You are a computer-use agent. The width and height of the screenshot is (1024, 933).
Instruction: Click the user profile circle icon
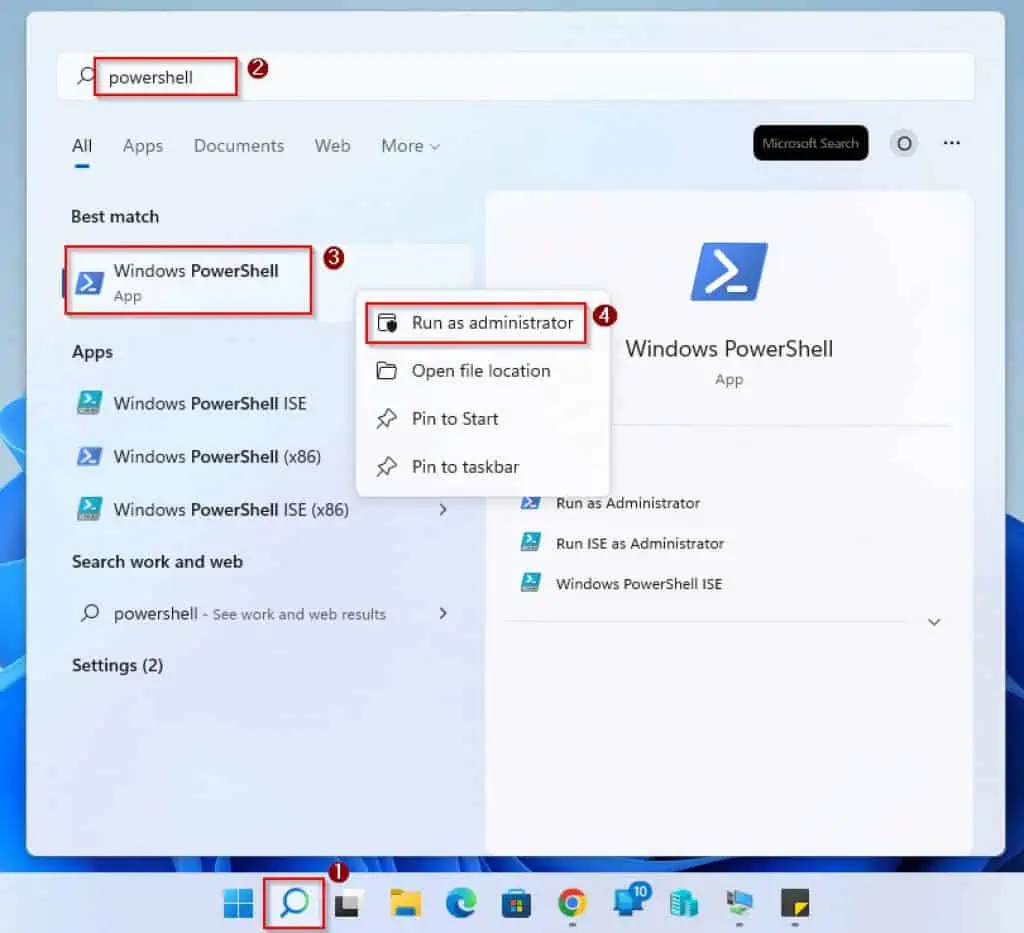click(904, 144)
